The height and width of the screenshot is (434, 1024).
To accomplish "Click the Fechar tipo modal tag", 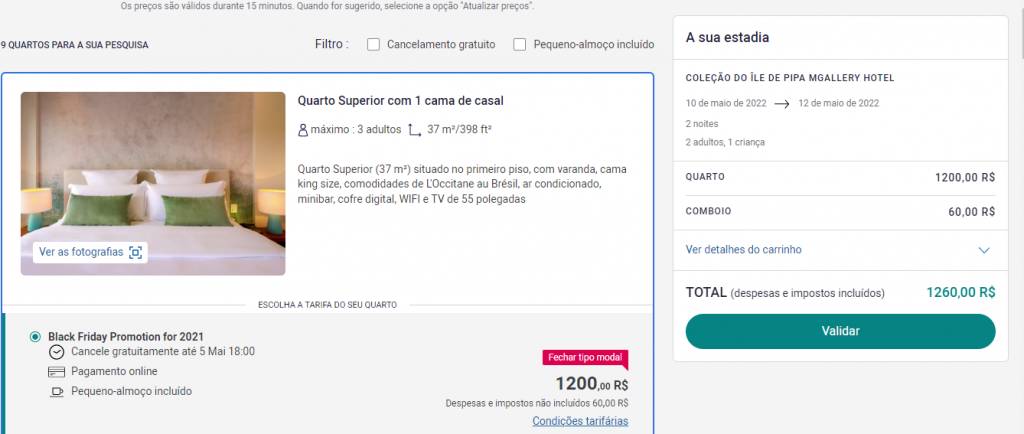I will (x=585, y=358).
